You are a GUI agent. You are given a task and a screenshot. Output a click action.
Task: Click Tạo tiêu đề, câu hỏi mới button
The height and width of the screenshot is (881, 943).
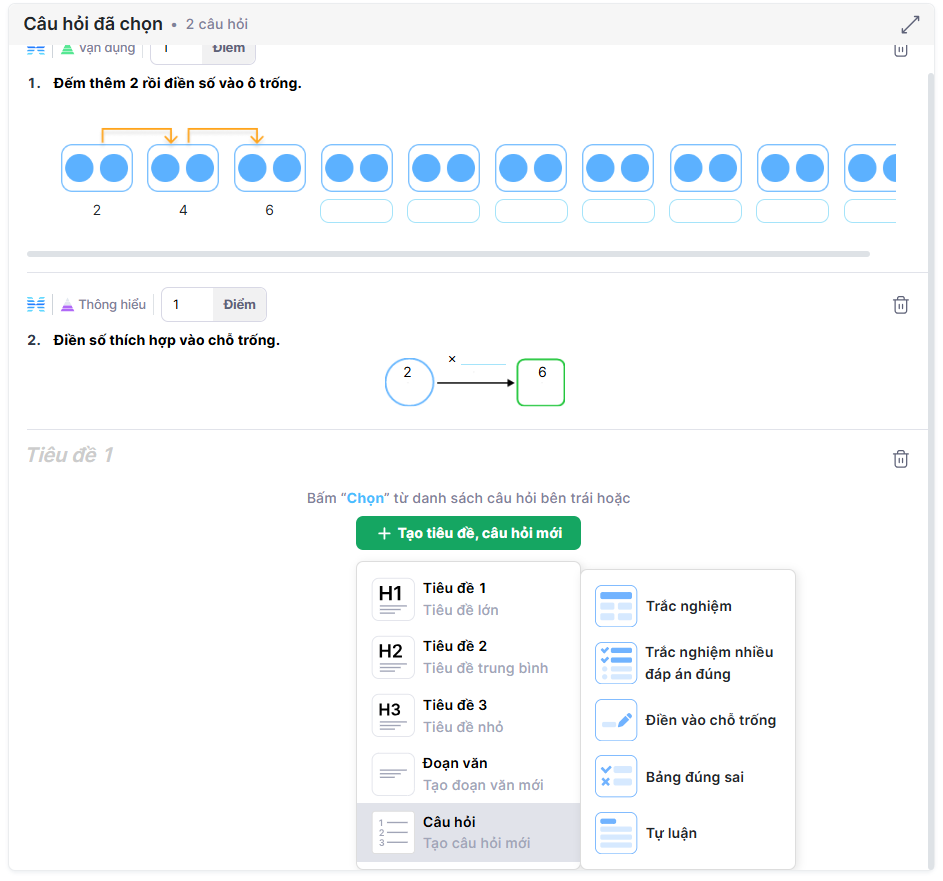click(468, 533)
